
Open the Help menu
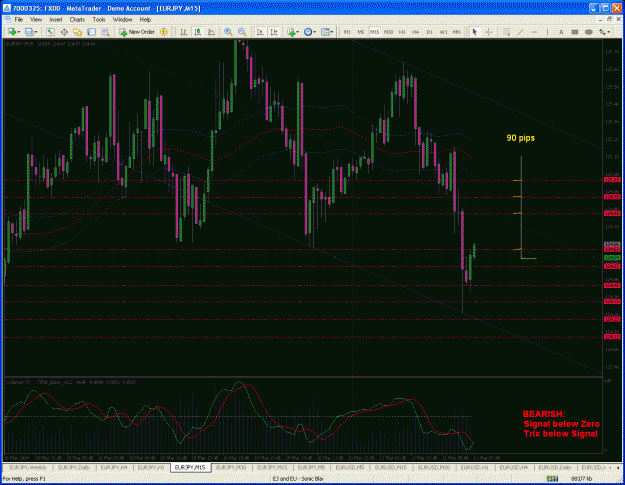click(x=145, y=19)
